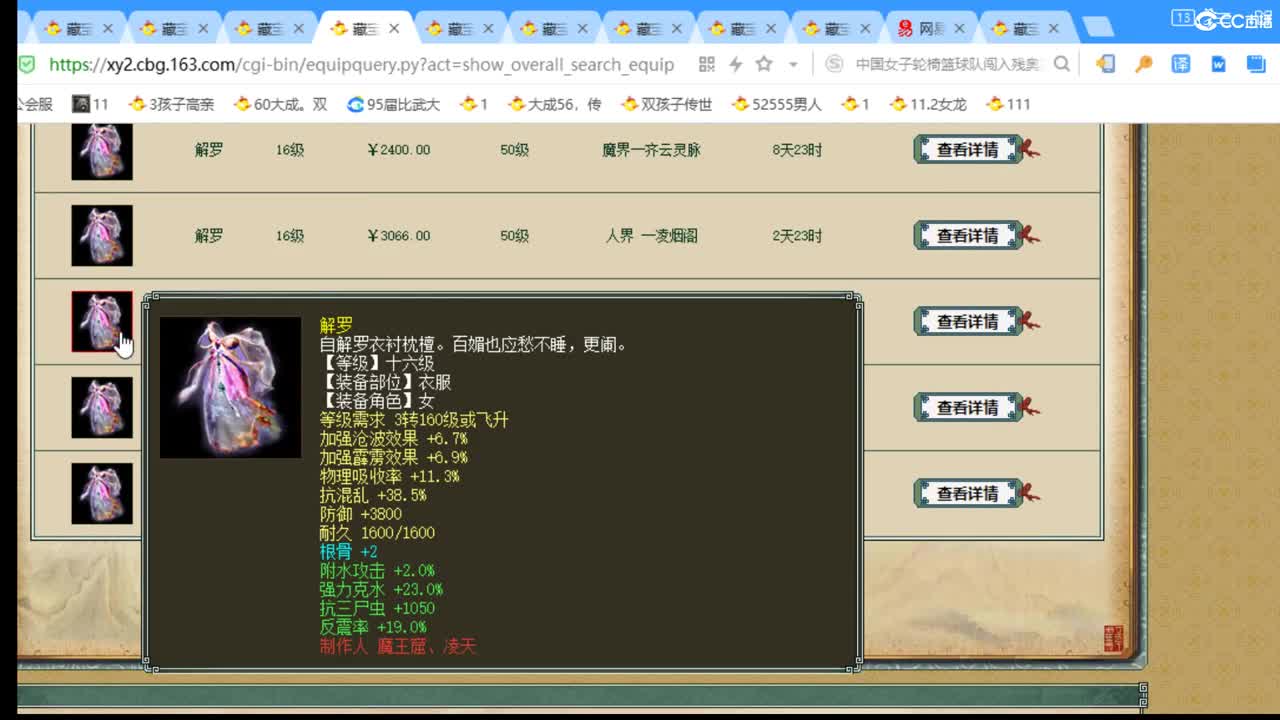
Task: Bookmark this page with the star icon
Action: pyautogui.click(x=764, y=64)
